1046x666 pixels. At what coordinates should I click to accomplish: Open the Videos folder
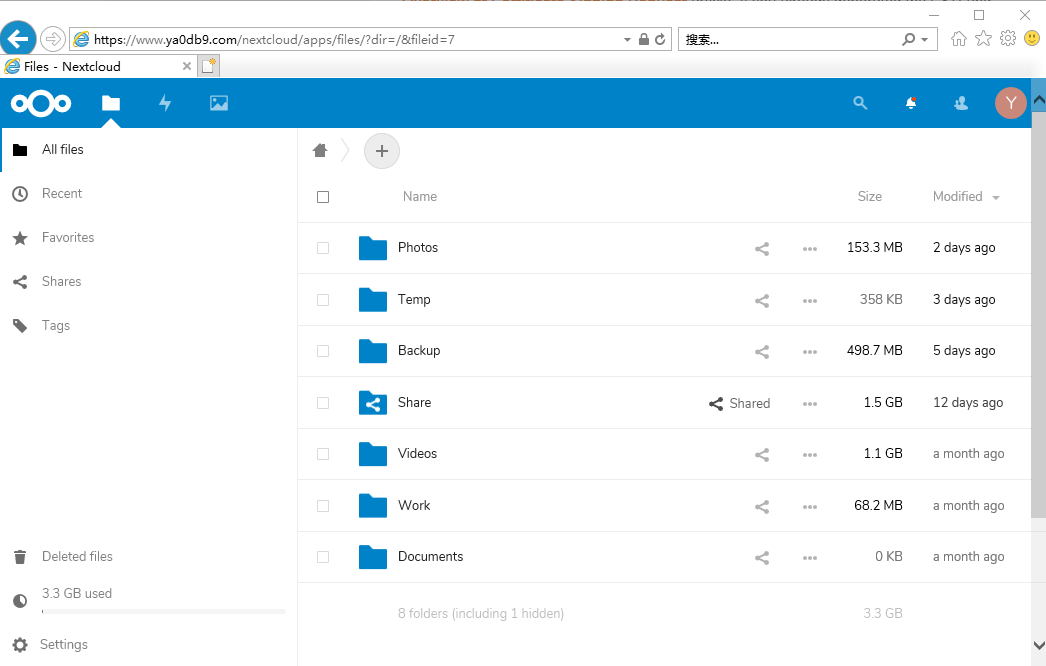[x=417, y=454]
